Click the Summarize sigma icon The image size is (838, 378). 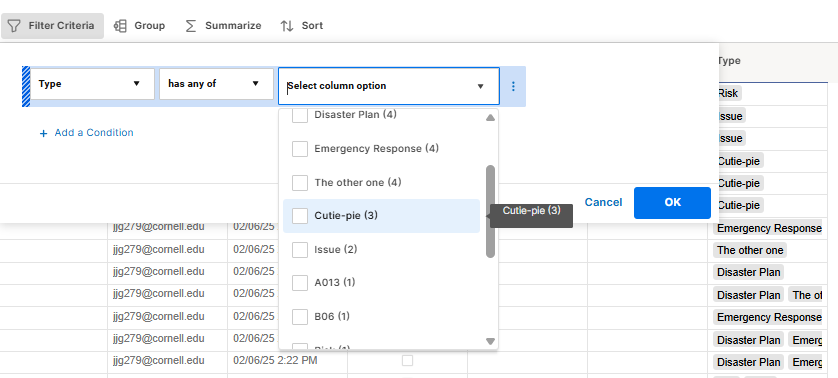tap(191, 26)
